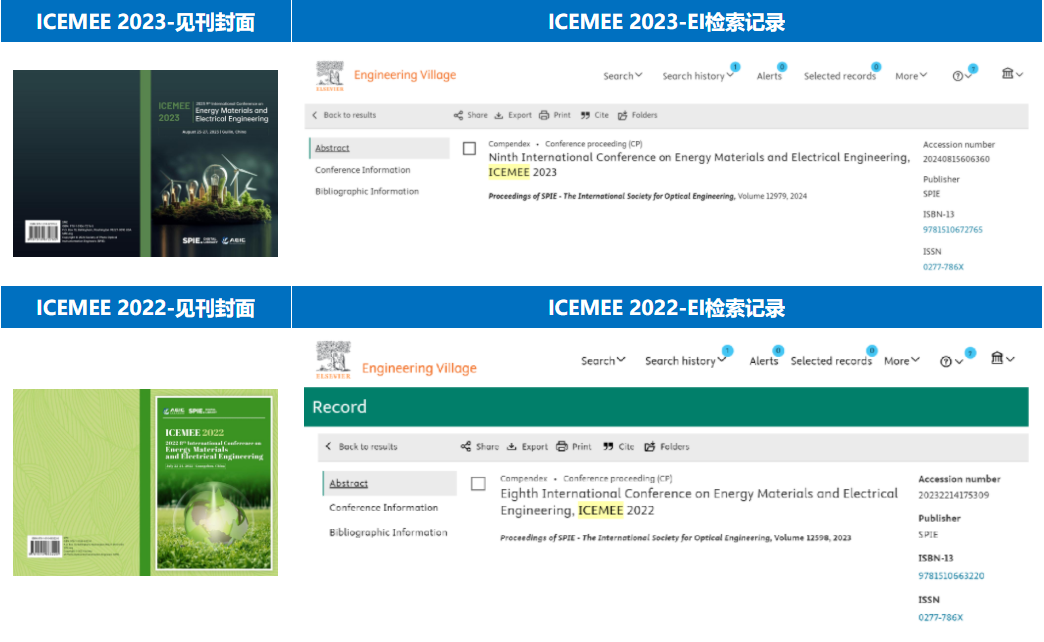Open Folders for the ICEMEE 2023 record
The width and height of the screenshot is (1044, 642).
(637, 115)
